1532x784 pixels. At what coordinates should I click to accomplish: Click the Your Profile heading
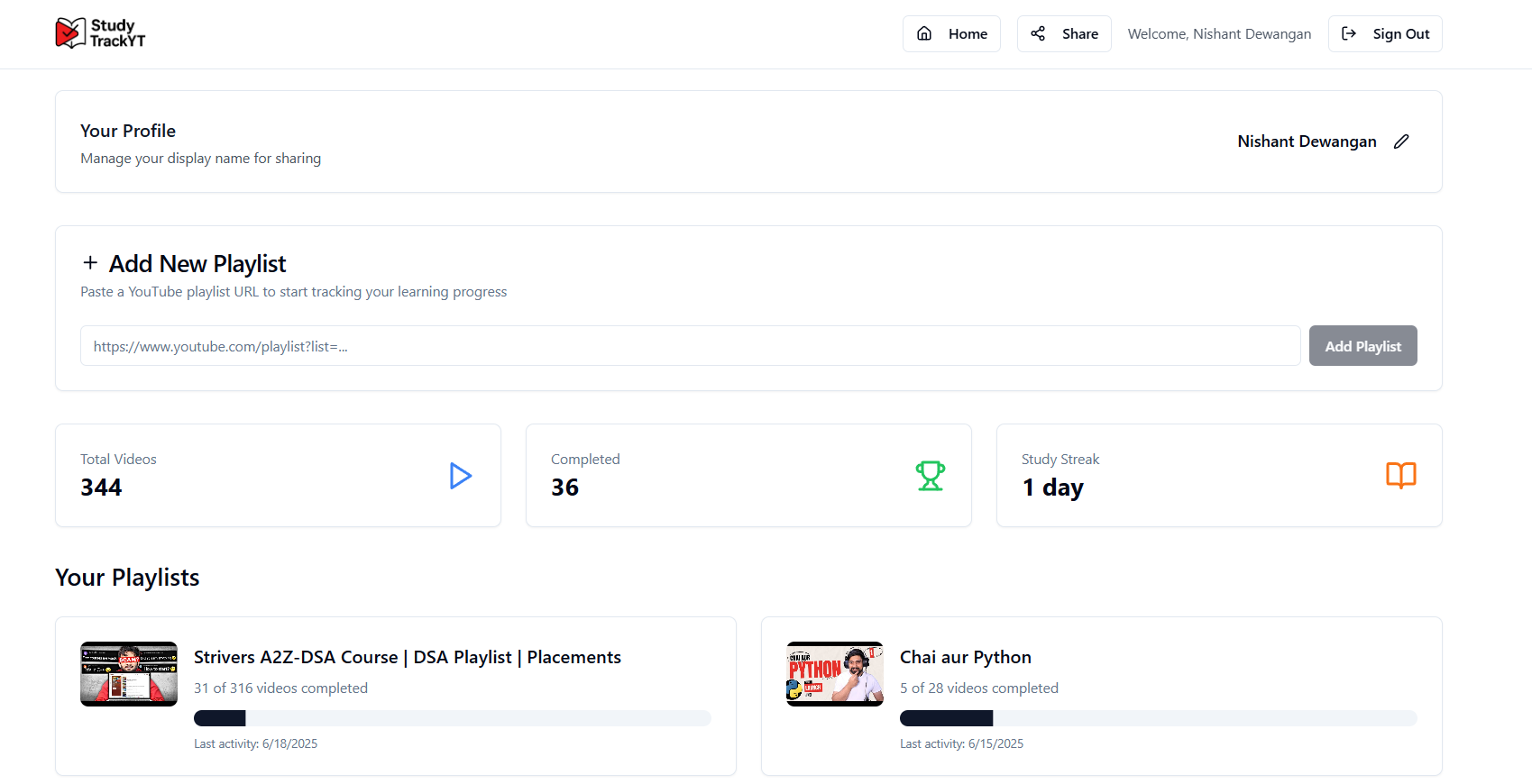point(128,131)
